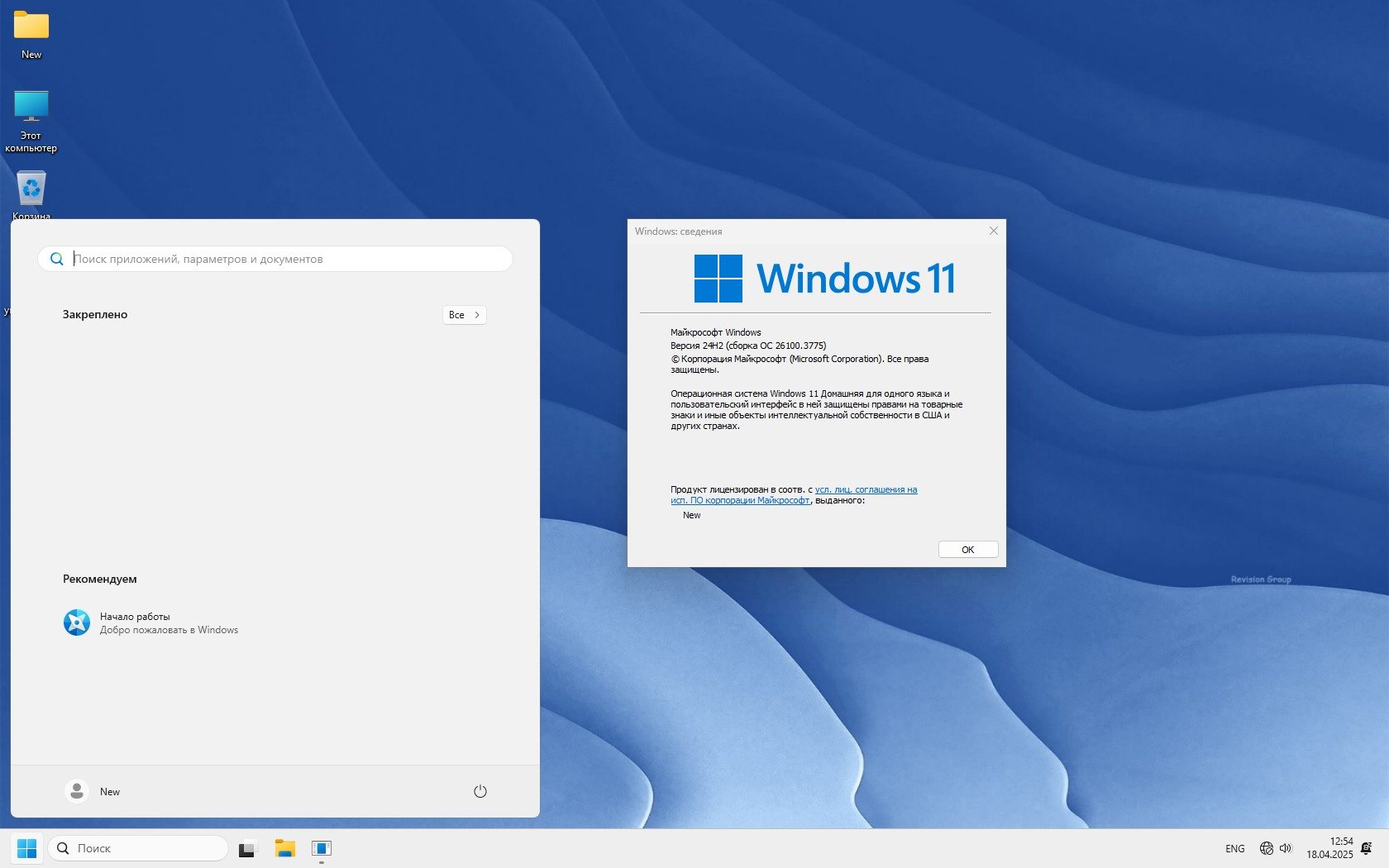Expand all apps with the Все button
Image resolution: width=1389 pixels, height=868 pixels.
[x=464, y=315]
